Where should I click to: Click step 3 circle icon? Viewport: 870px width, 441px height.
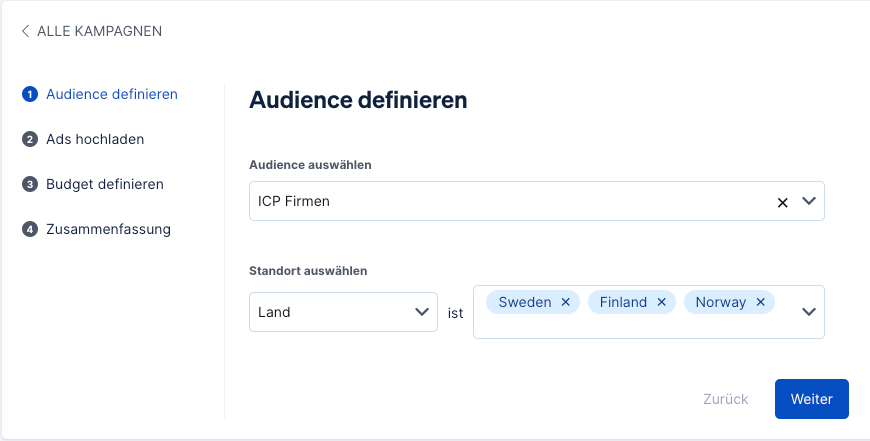tap(30, 185)
